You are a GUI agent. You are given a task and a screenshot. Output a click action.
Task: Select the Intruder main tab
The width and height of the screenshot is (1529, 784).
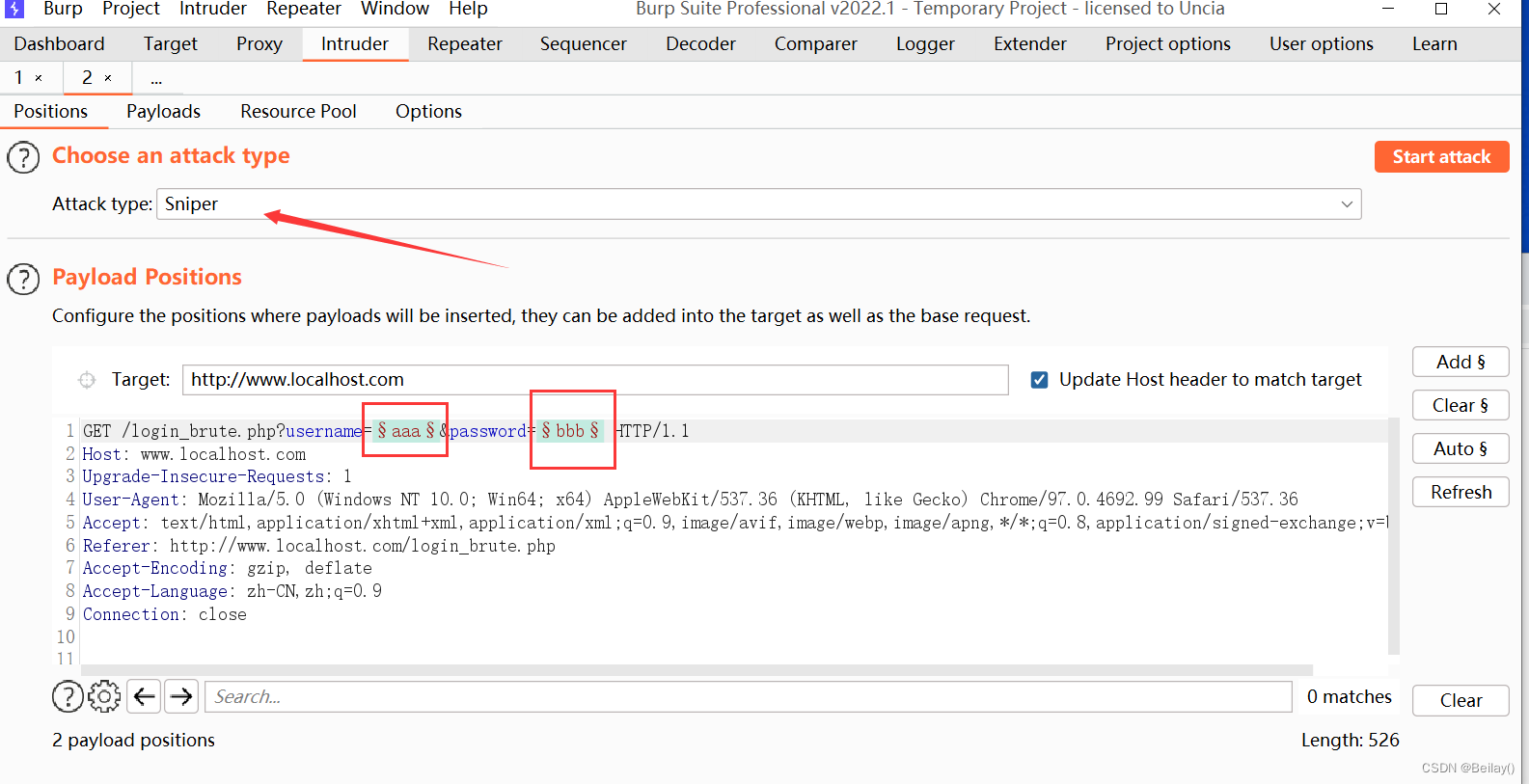(355, 44)
